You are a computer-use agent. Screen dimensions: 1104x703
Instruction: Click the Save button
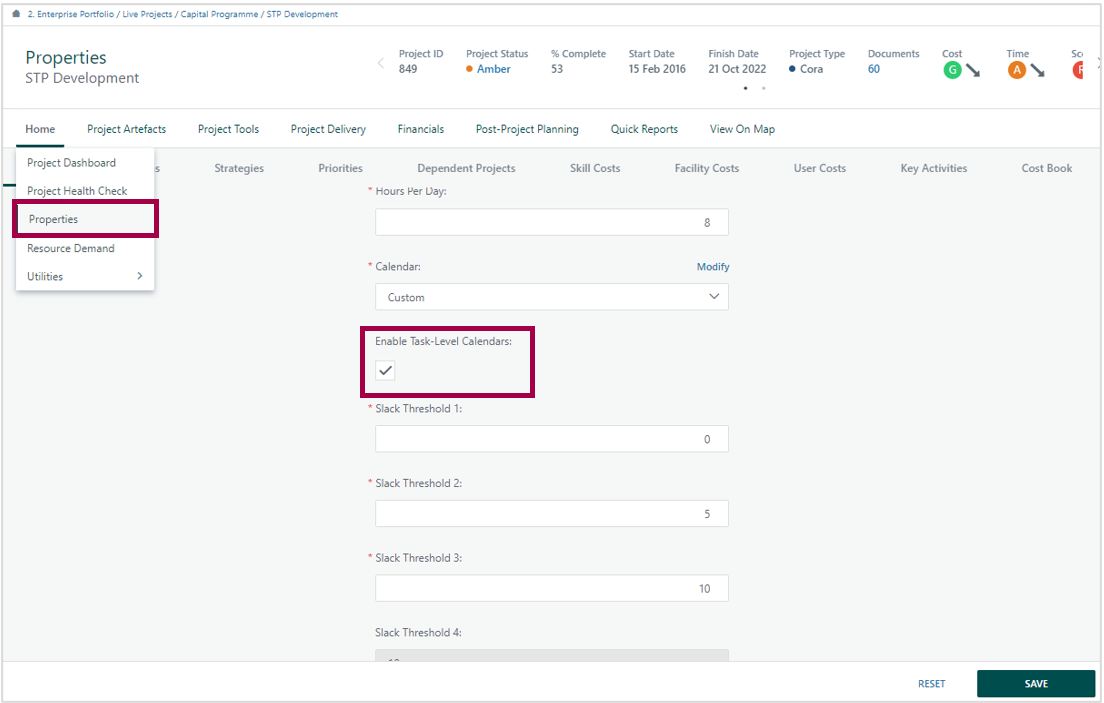(1036, 684)
